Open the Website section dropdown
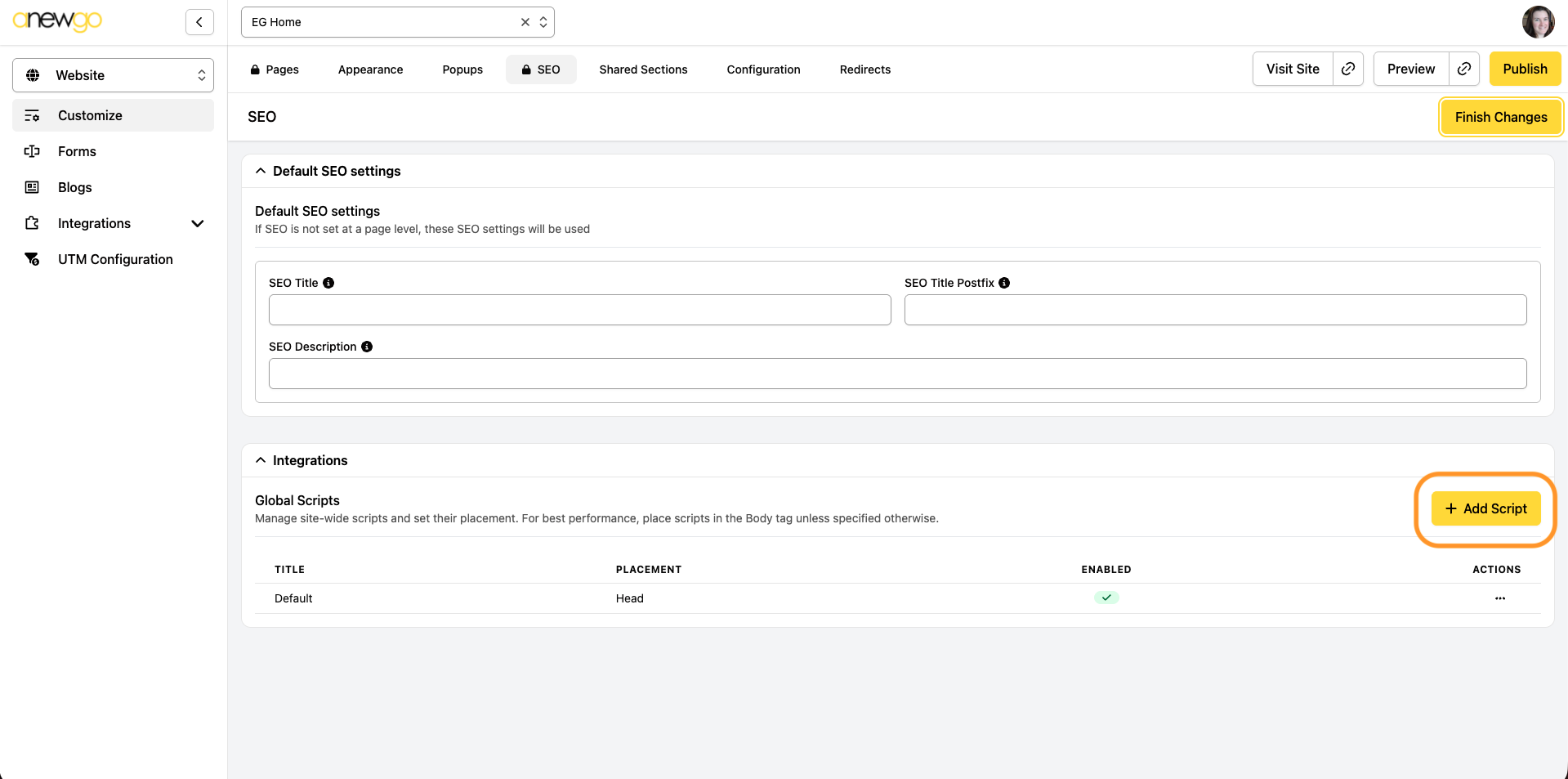Screen dimensions: 1568x779 click(x=113, y=75)
